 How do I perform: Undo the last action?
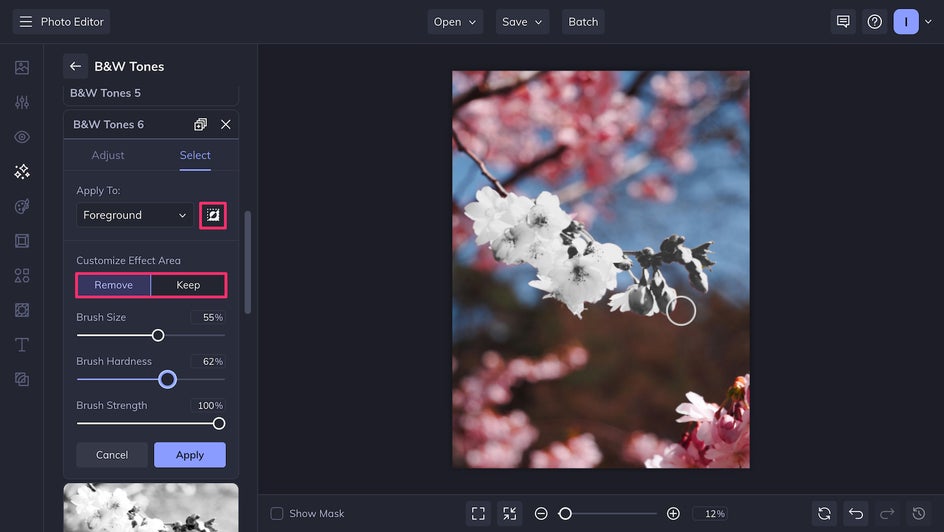(x=856, y=513)
